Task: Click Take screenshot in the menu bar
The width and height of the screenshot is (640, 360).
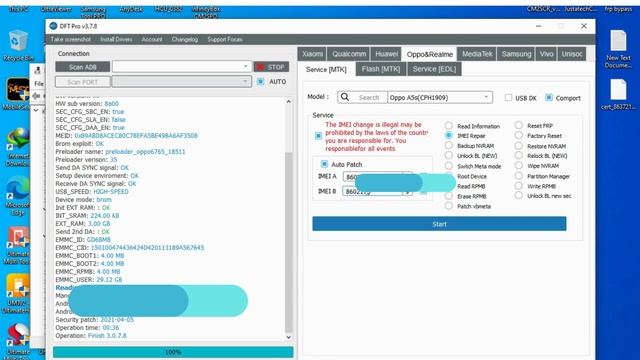Action: point(71,39)
